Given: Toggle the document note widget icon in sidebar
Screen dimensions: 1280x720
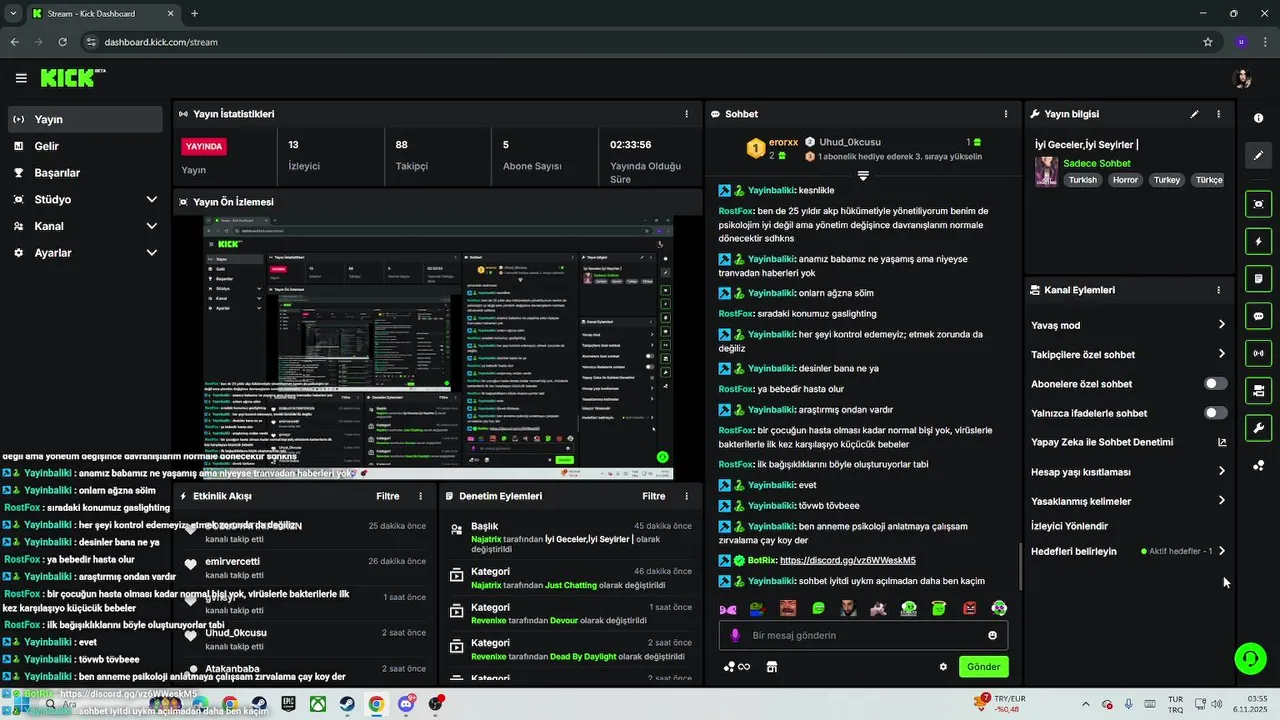Looking at the screenshot, I should (1258, 279).
